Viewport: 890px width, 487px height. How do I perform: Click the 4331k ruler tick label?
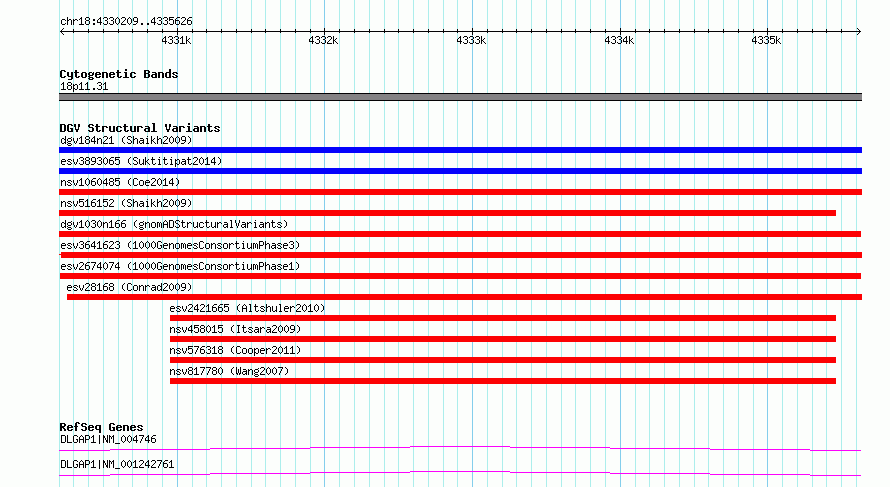[176, 40]
